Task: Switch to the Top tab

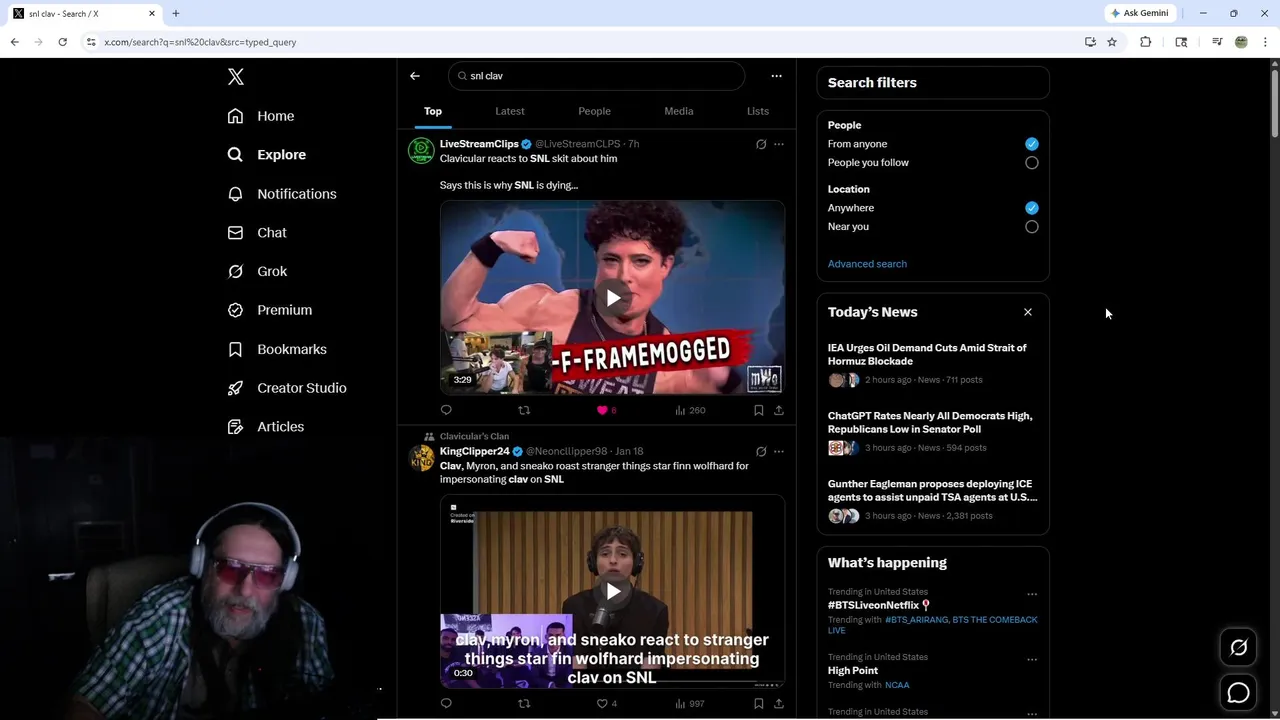Action: [433, 111]
